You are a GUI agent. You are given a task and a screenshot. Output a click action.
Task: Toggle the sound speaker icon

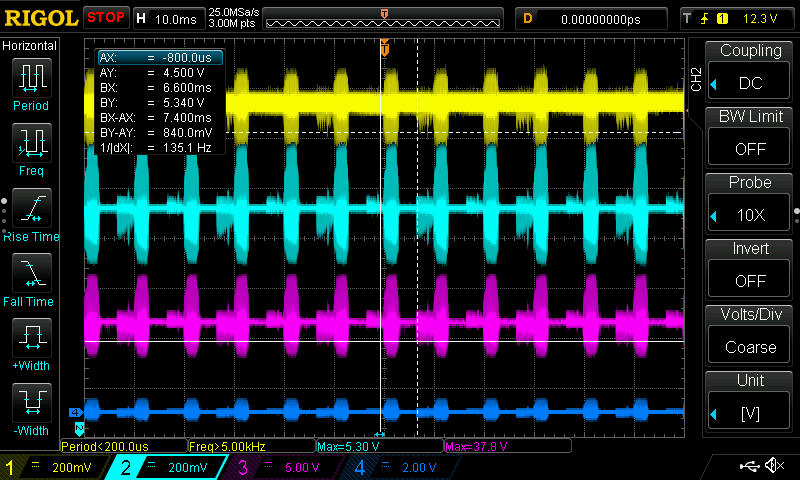coord(774,466)
